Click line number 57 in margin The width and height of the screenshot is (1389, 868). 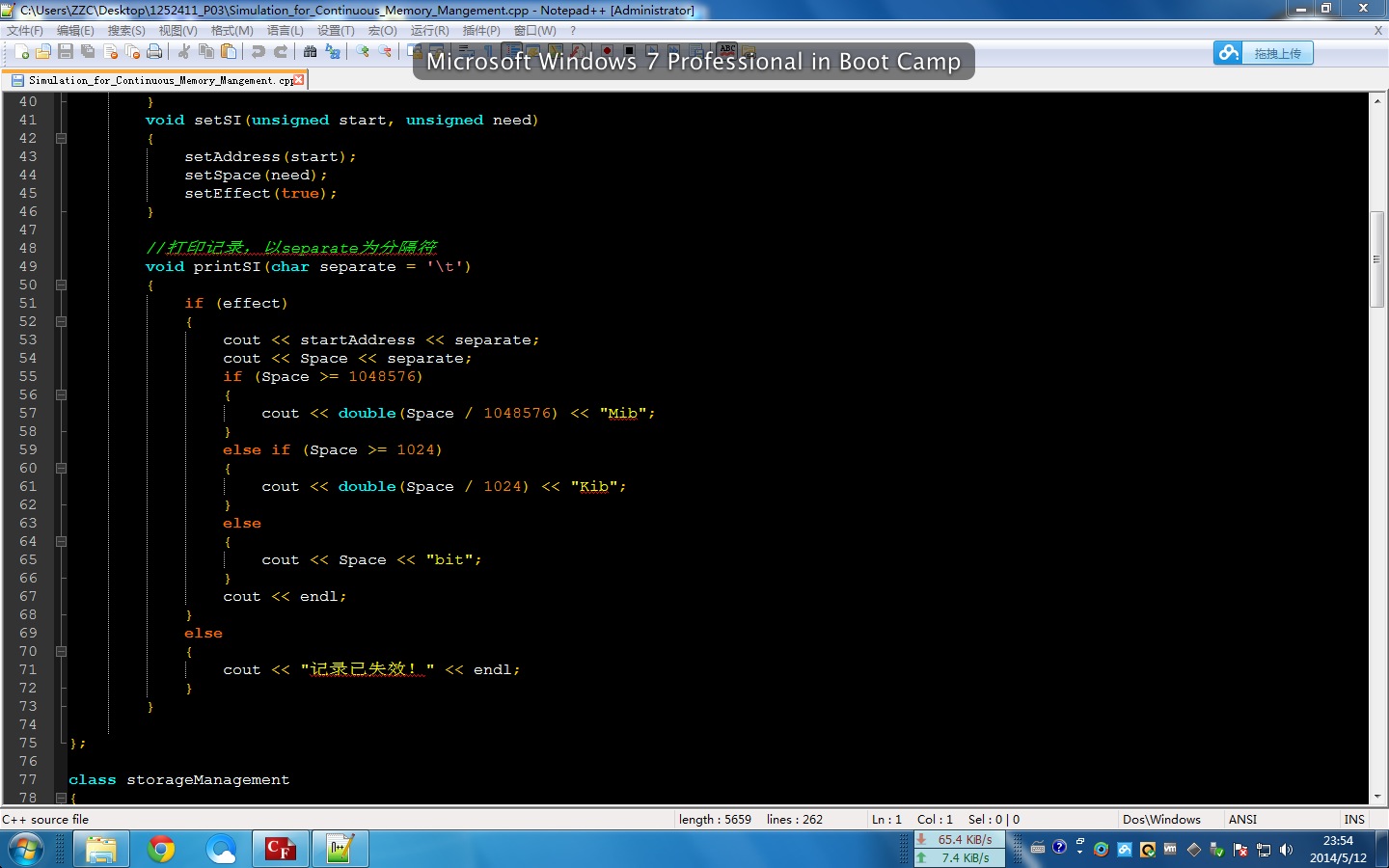[28, 413]
